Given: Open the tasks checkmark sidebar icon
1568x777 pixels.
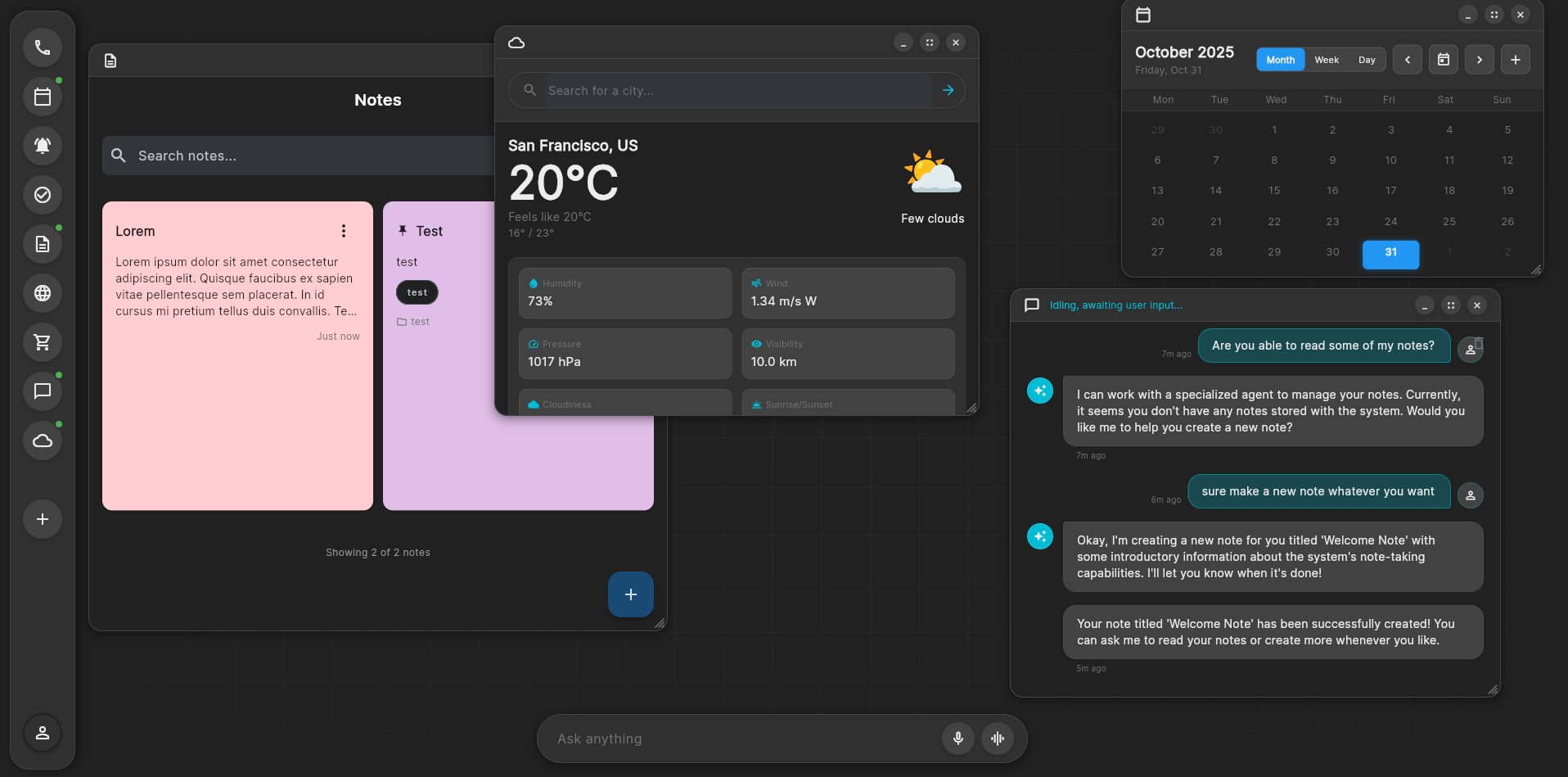Looking at the screenshot, I should 43,195.
